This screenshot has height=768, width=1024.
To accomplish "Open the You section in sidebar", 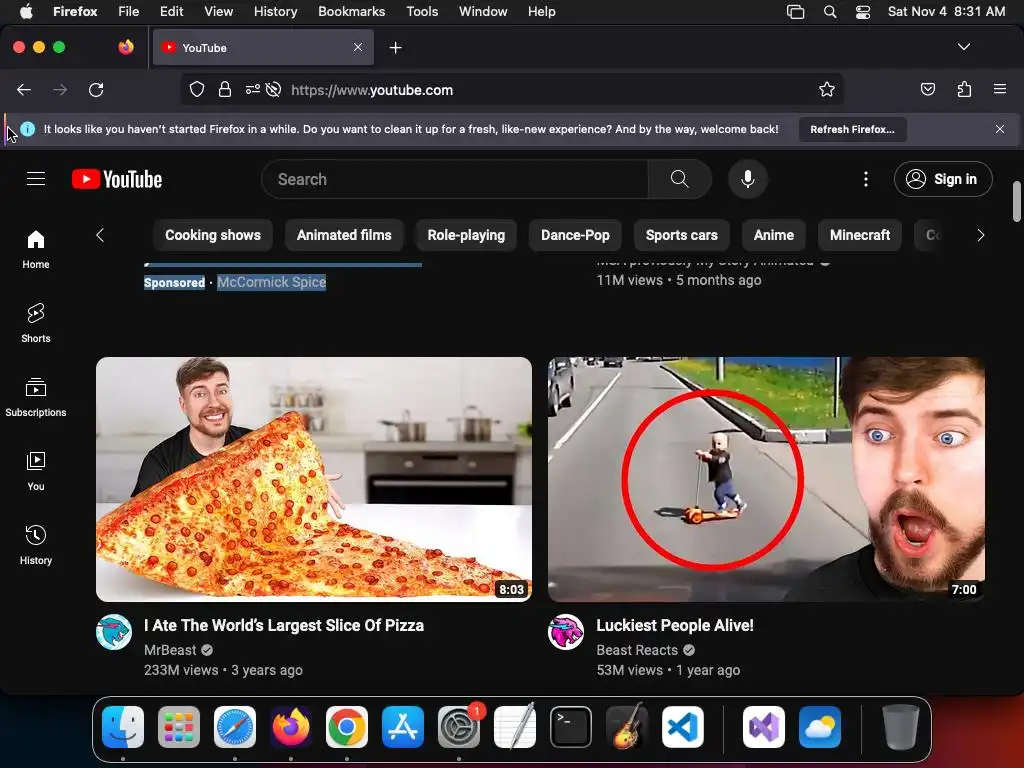I will point(36,471).
